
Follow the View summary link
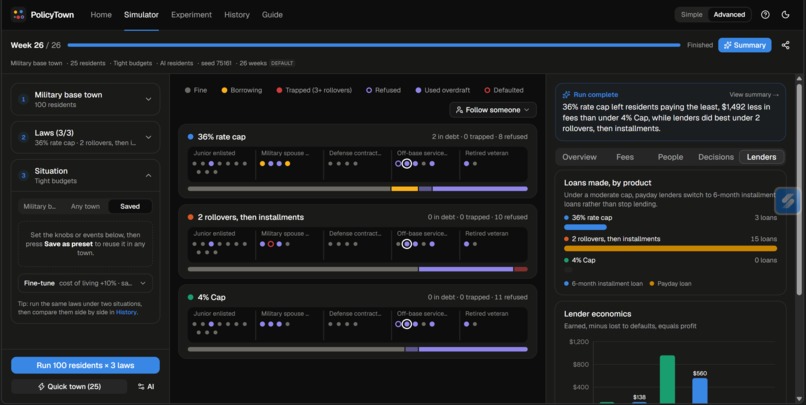(x=754, y=95)
